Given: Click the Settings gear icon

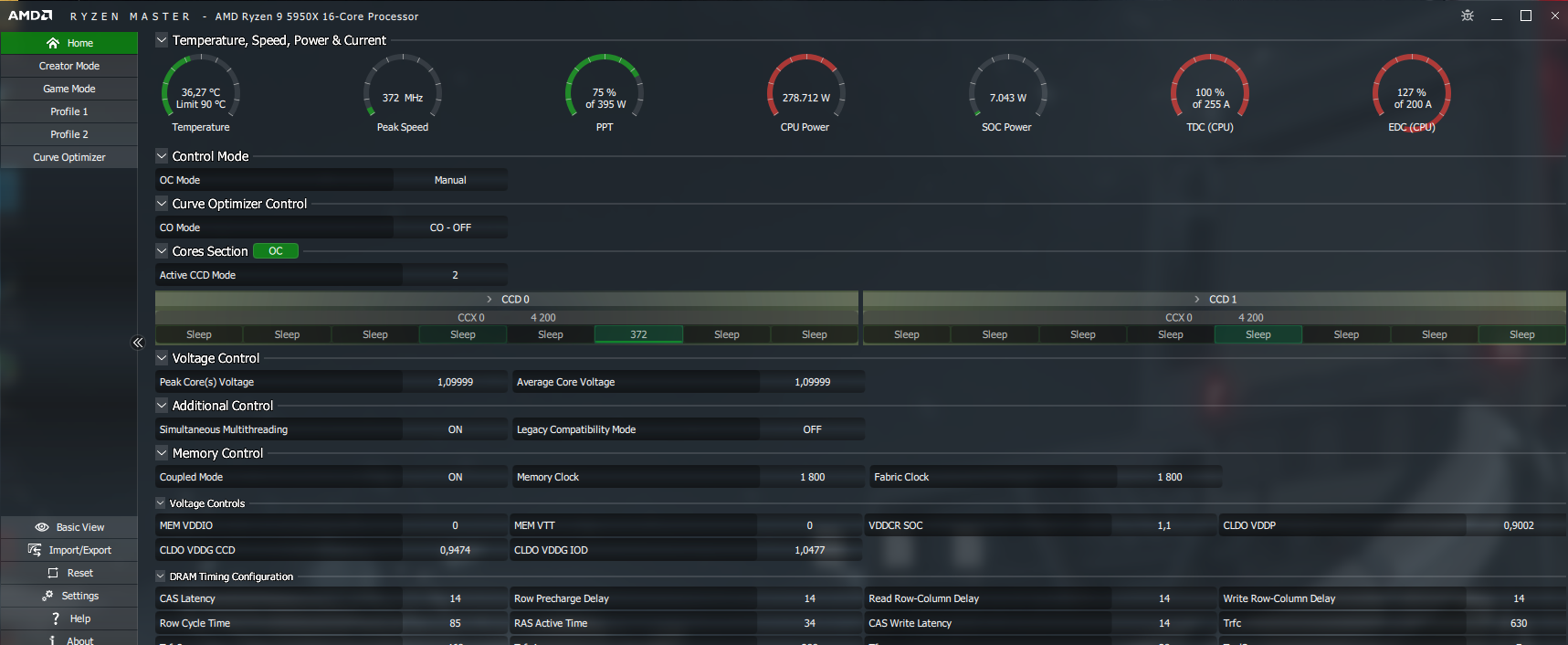Looking at the screenshot, I should (47, 596).
